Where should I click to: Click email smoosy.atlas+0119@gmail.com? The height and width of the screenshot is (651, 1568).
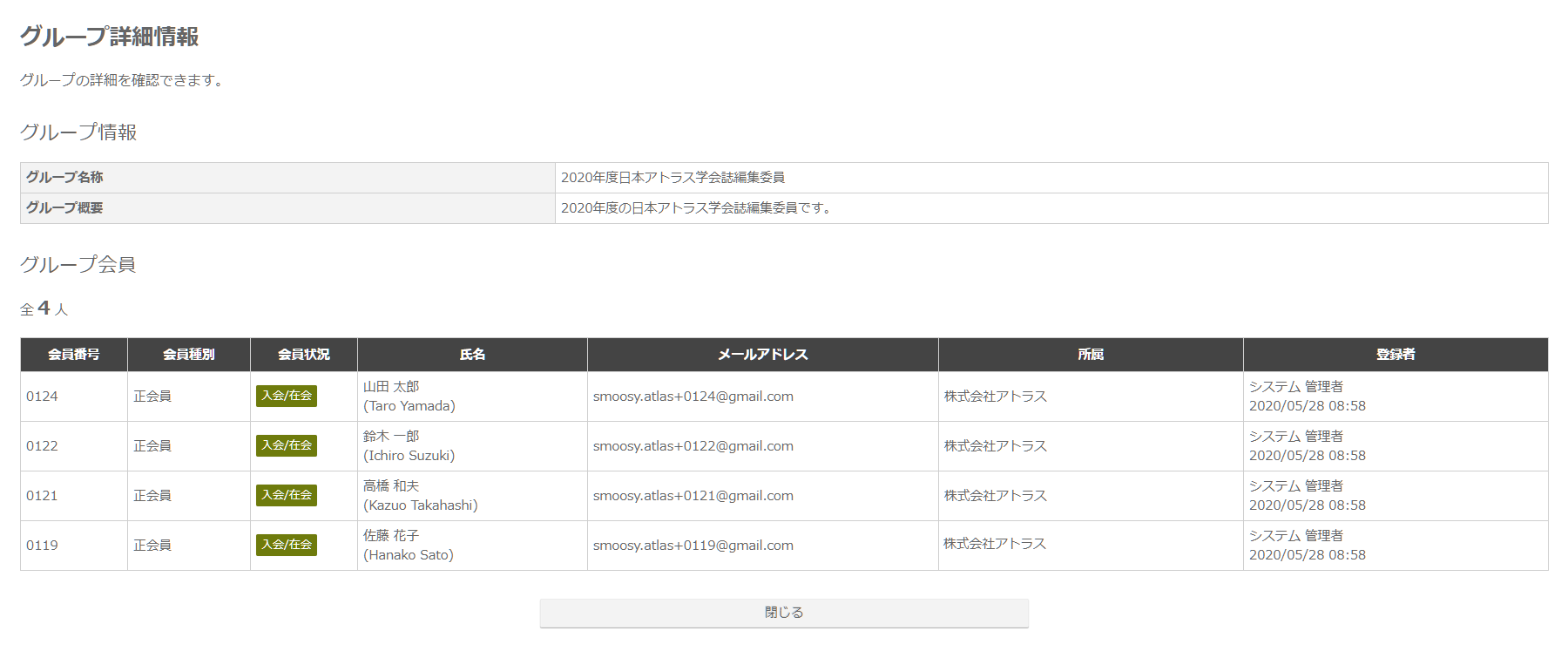click(693, 546)
